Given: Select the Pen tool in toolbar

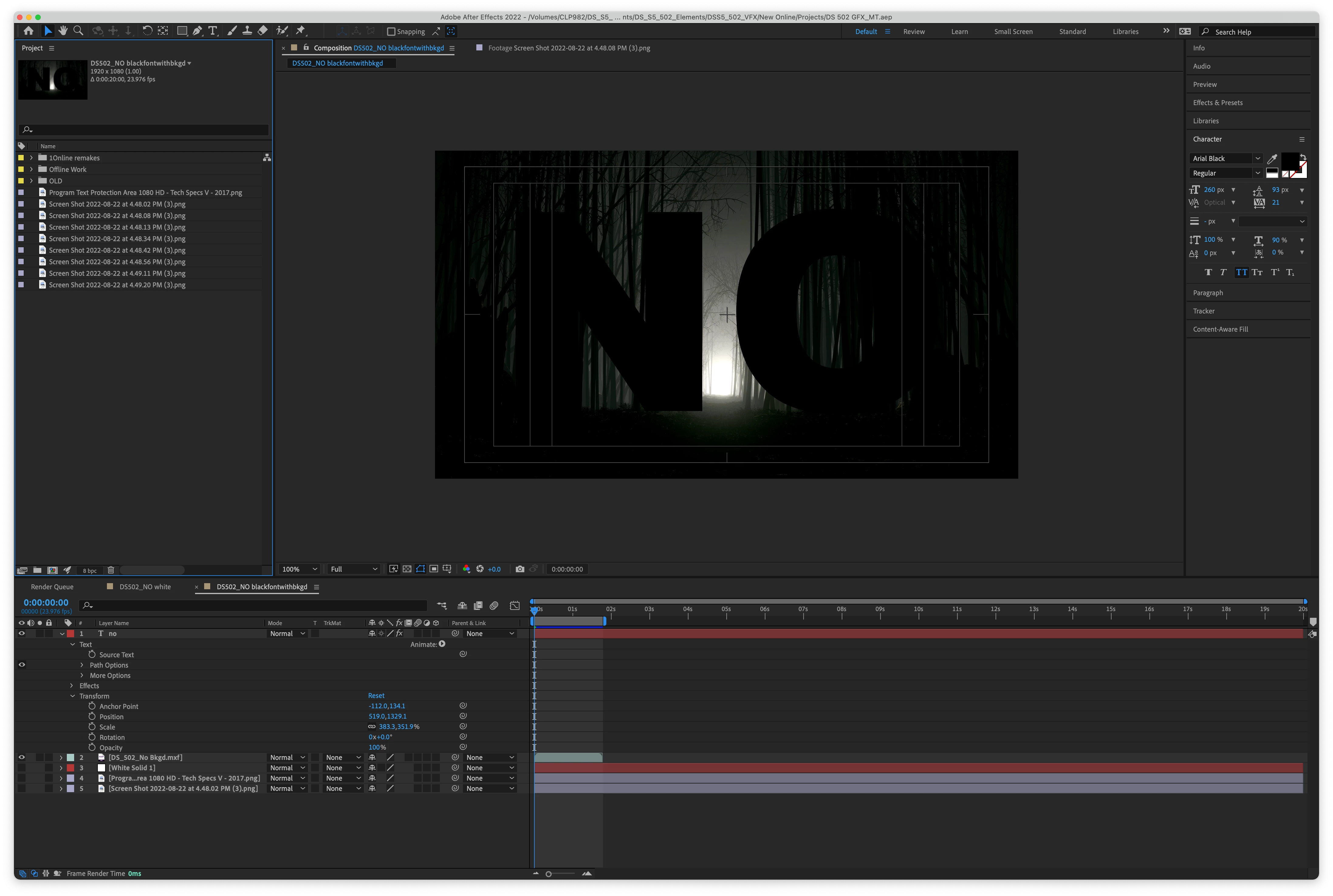Looking at the screenshot, I should pyautogui.click(x=197, y=31).
